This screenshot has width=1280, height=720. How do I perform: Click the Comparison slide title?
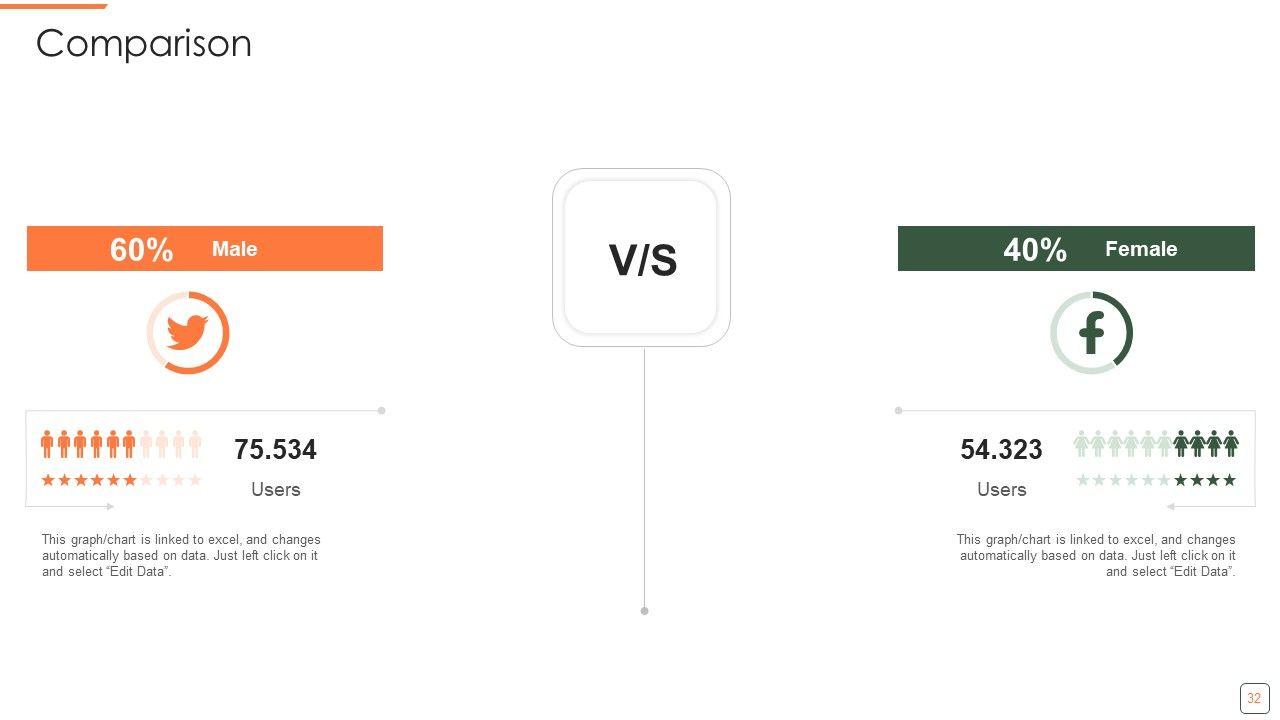144,44
